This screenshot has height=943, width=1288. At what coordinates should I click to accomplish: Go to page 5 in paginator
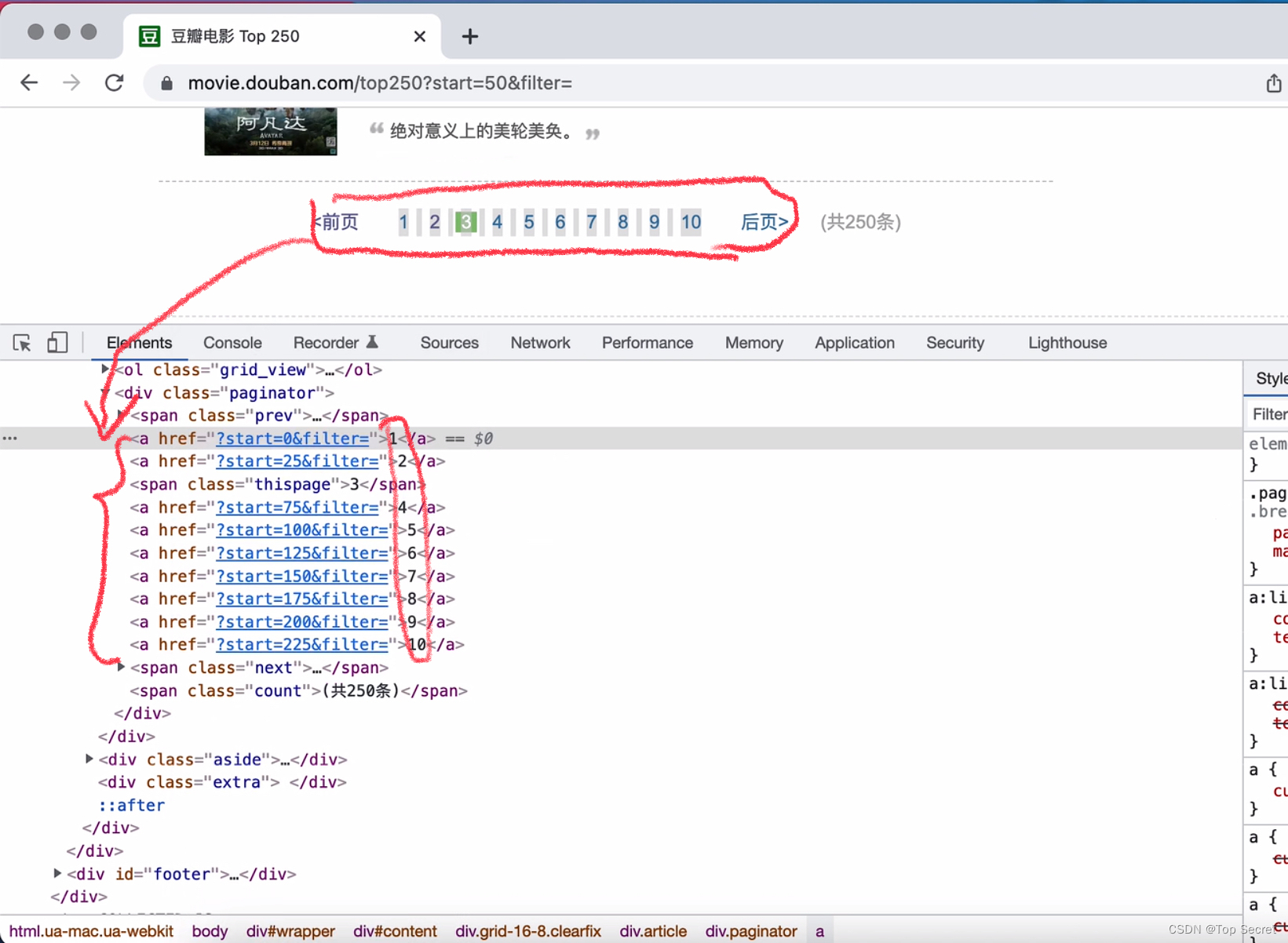point(529,222)
